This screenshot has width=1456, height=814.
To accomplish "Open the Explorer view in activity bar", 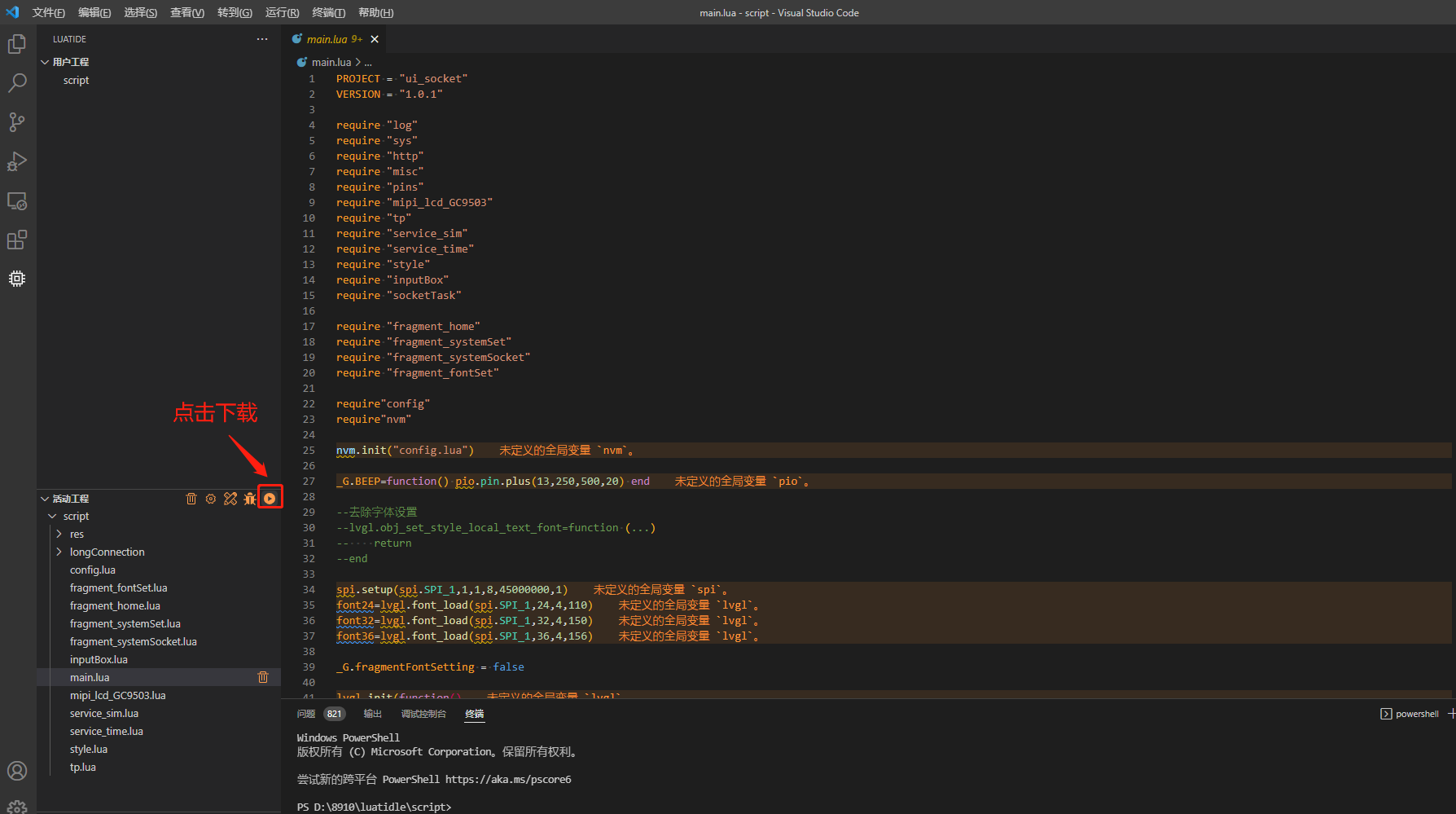I will click(17, 43).
